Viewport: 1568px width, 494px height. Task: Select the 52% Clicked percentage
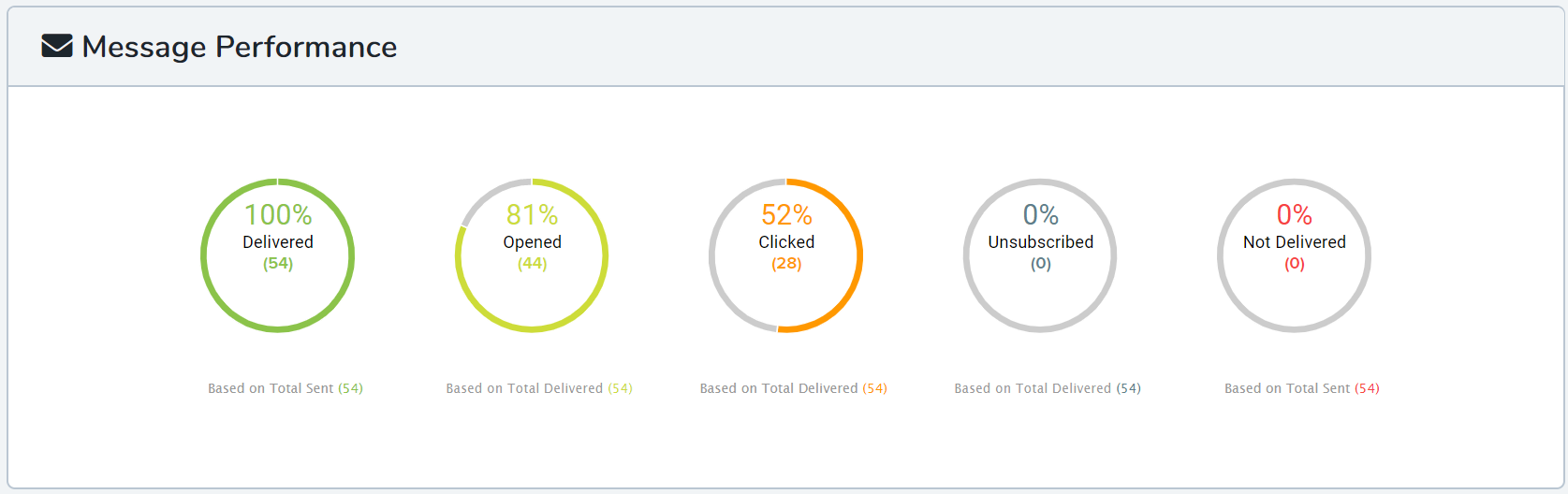click(x=786, y=214)
